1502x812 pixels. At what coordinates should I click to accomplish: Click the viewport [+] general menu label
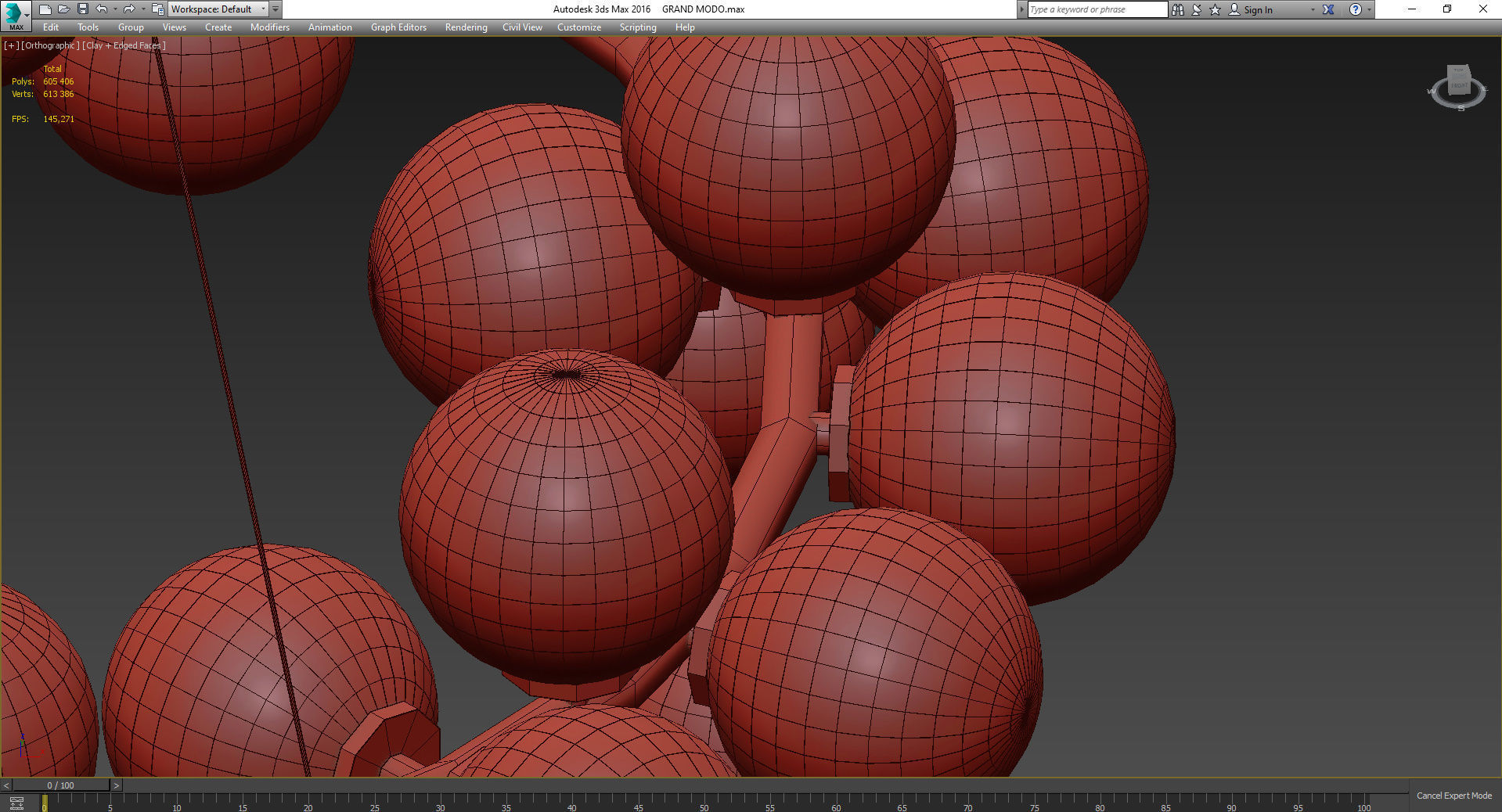pos(11,45)
